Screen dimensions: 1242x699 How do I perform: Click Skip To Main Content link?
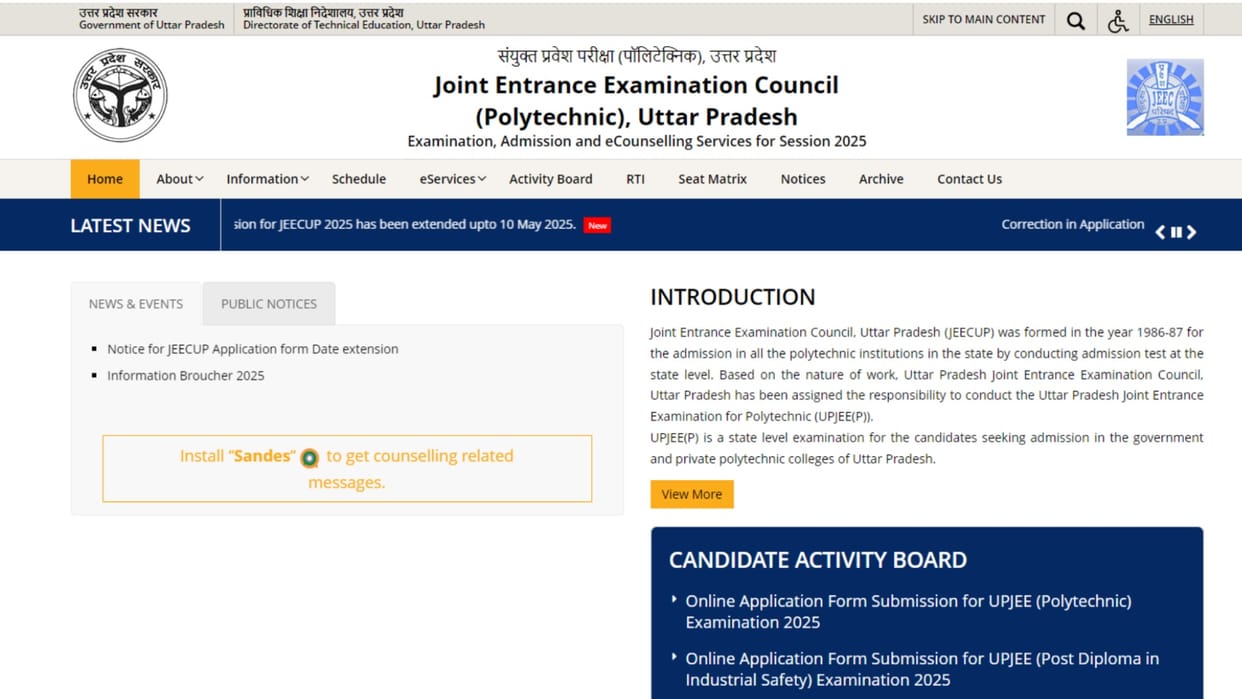983,19
